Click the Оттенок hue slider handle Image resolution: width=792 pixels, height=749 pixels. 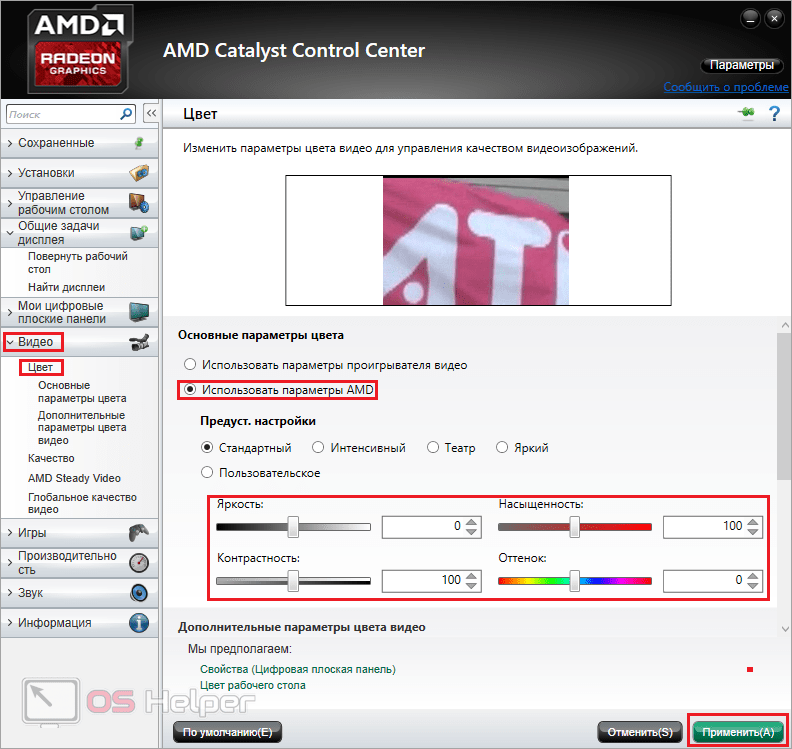574,581
